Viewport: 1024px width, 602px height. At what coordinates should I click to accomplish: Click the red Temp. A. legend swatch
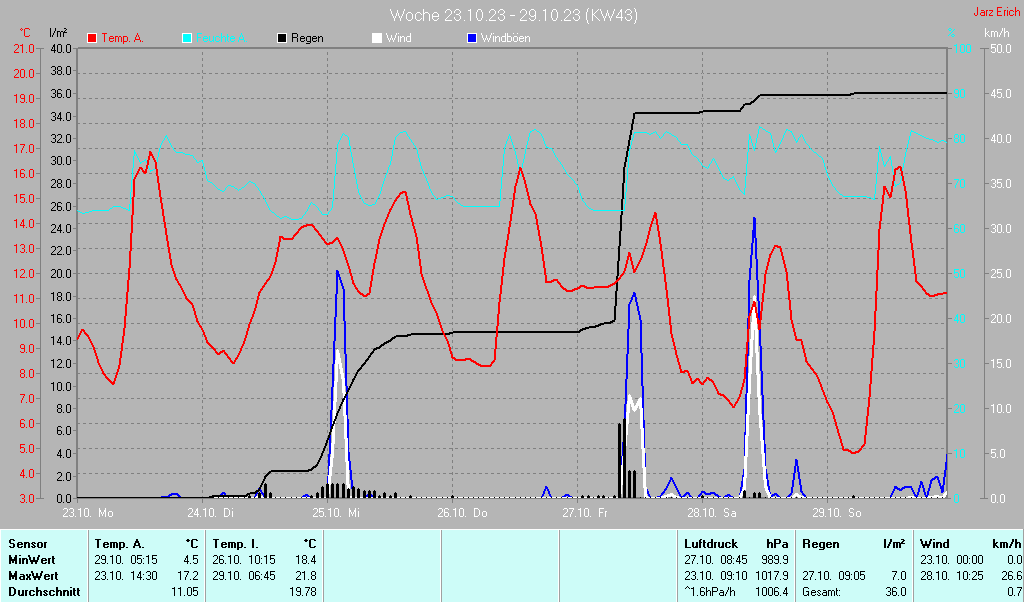pos(92,39)
